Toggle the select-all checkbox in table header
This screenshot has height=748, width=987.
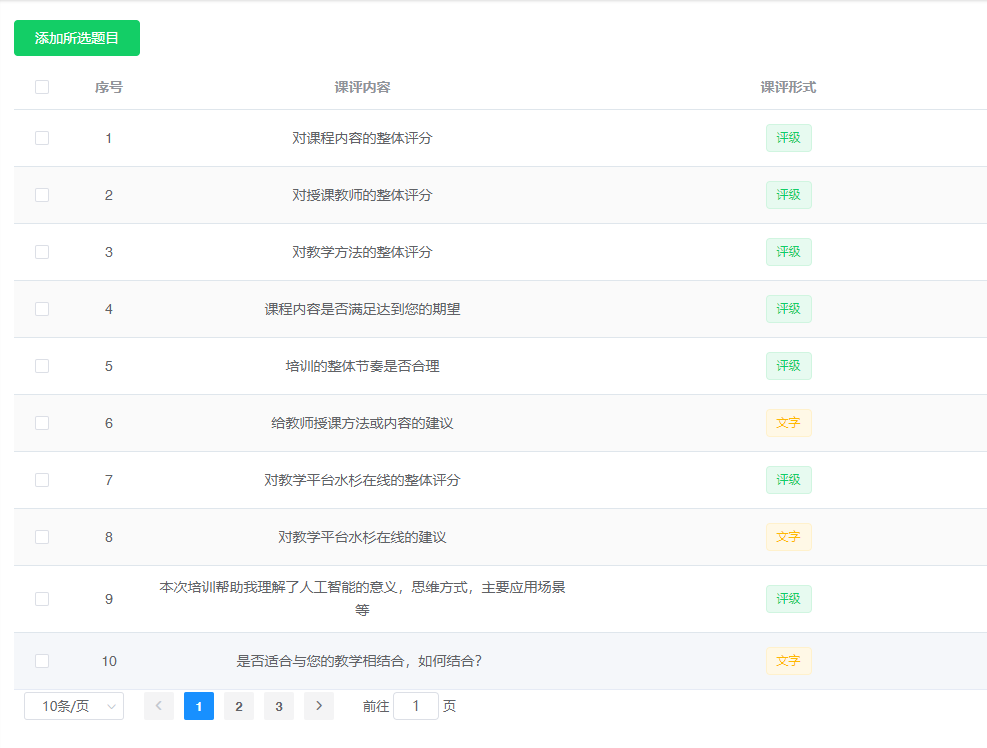[42, 87]
